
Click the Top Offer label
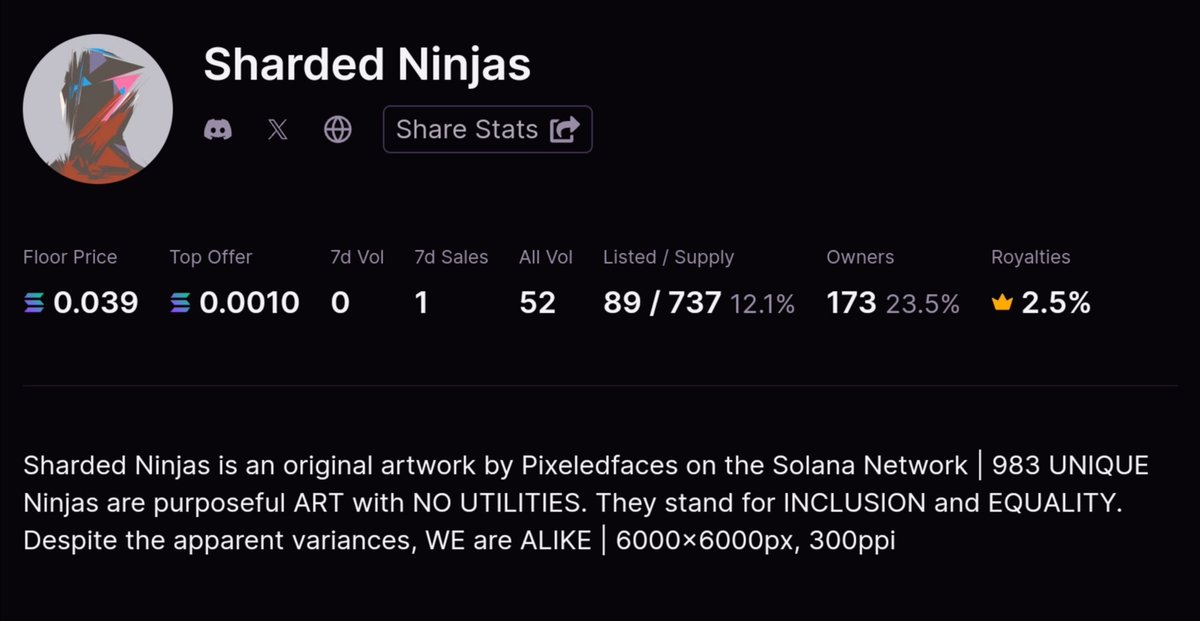click(211, 257)
